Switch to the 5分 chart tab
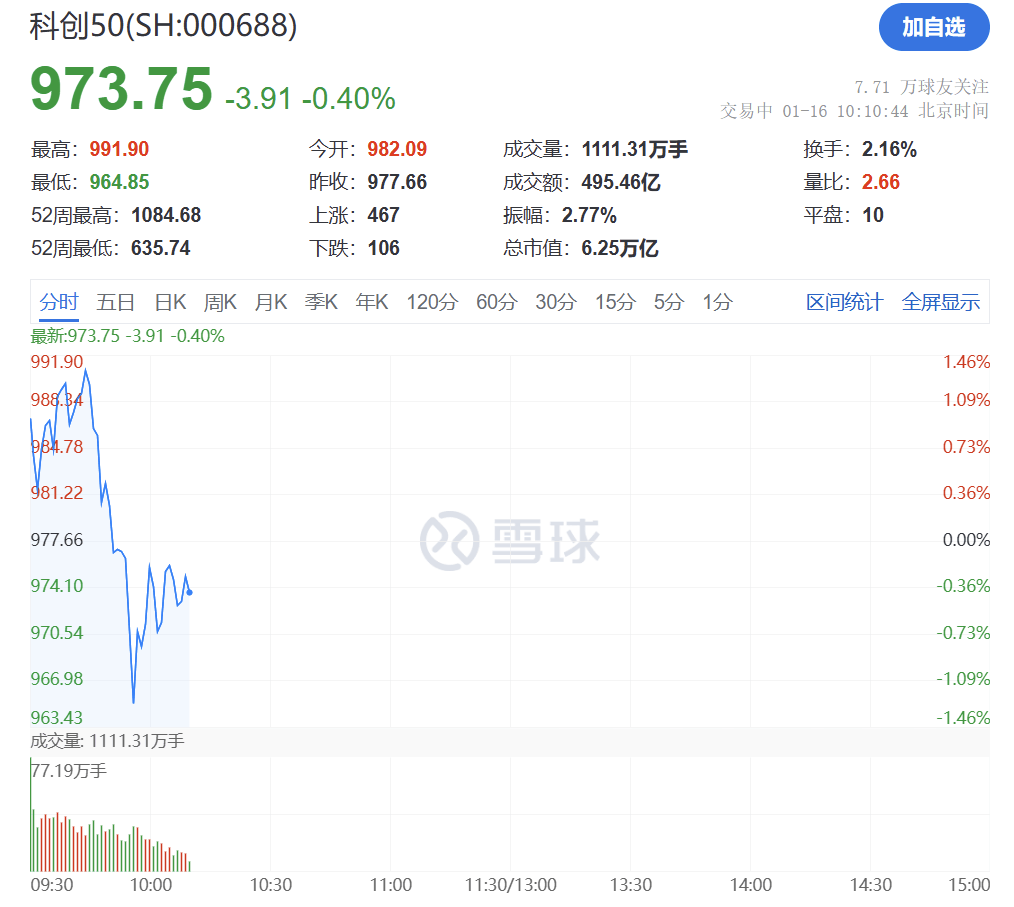This screenshot has width=1014, height=907. pos(667,301)
